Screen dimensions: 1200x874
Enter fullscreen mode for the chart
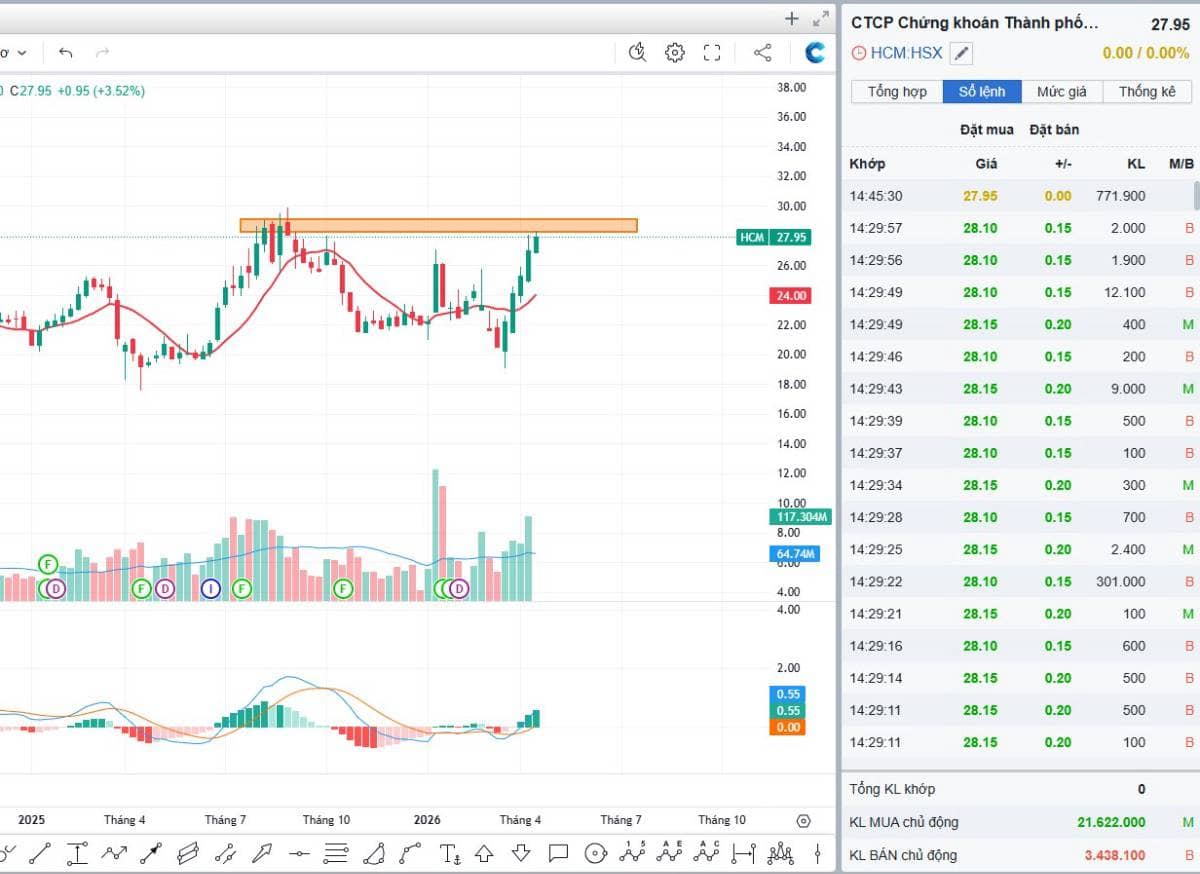tap(712, 53)
